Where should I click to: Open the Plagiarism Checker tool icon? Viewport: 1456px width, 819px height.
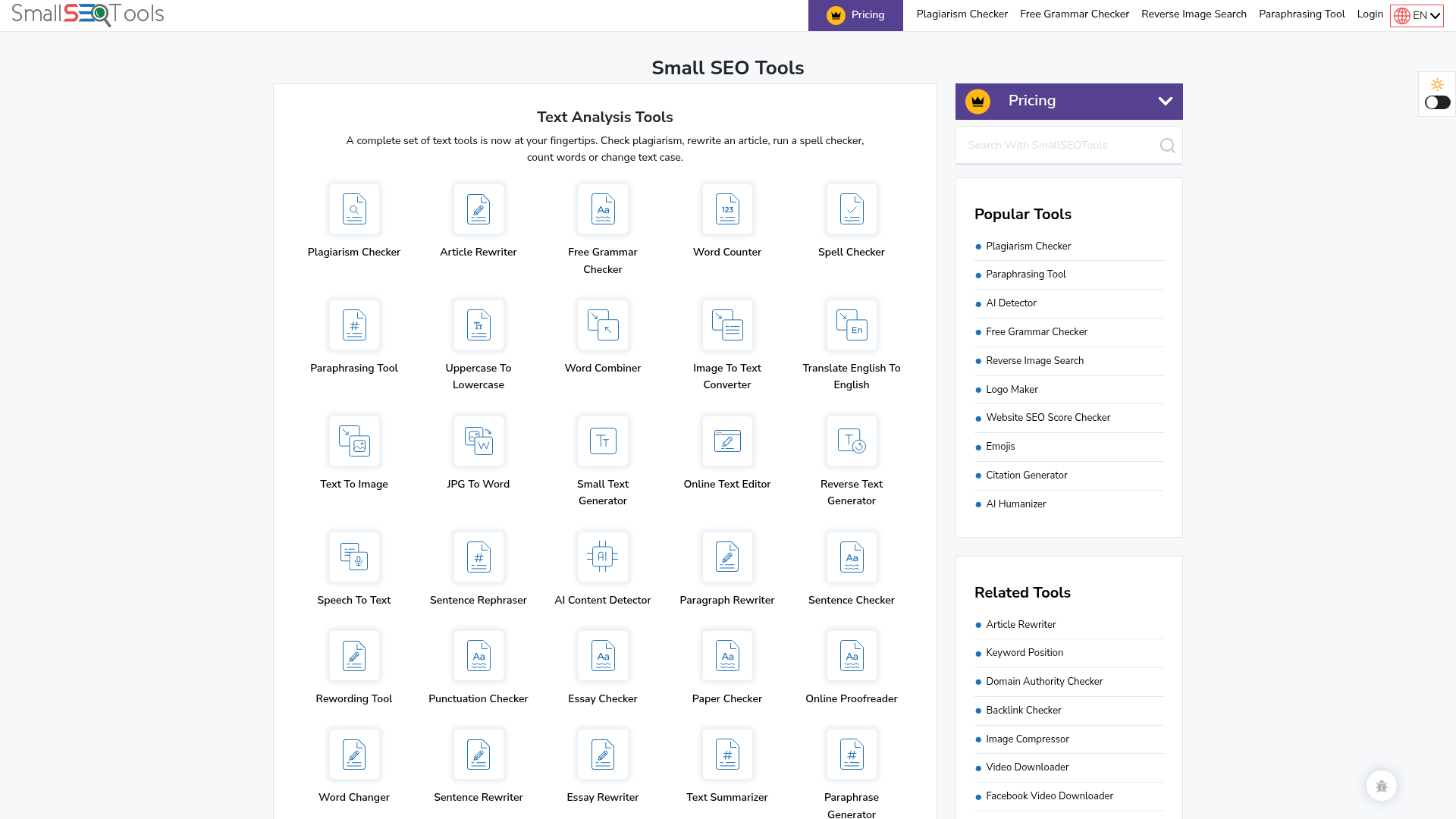tap(354, 209)
